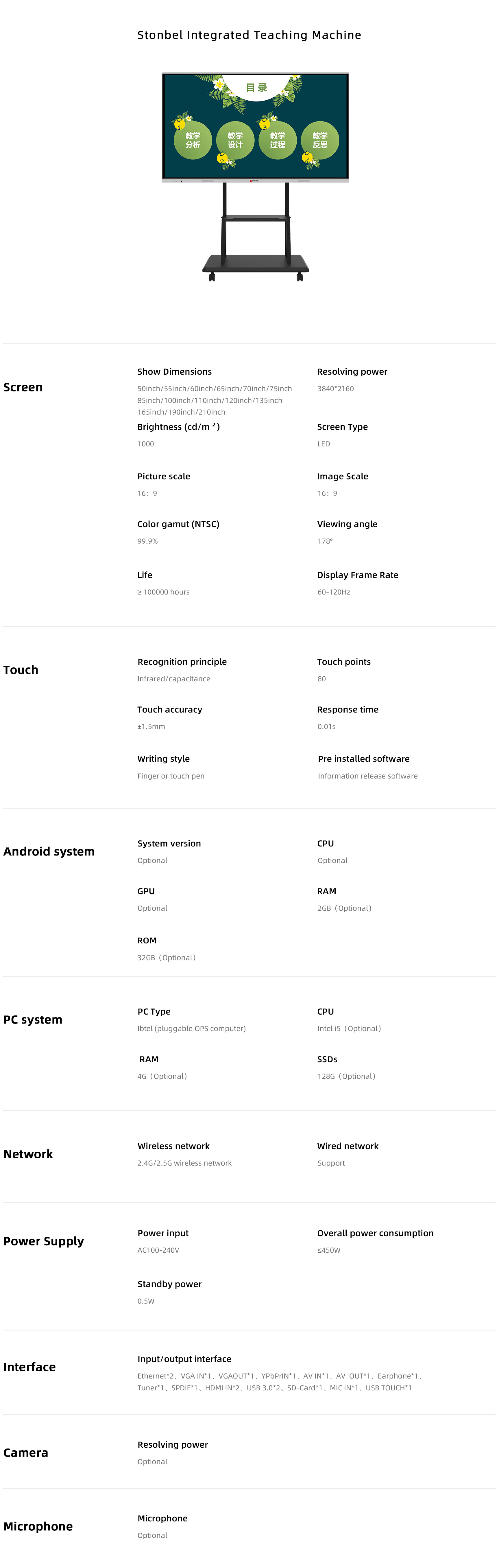Click the teaching machine product image
499x1568 pixels.
click(x=255, y=177)
